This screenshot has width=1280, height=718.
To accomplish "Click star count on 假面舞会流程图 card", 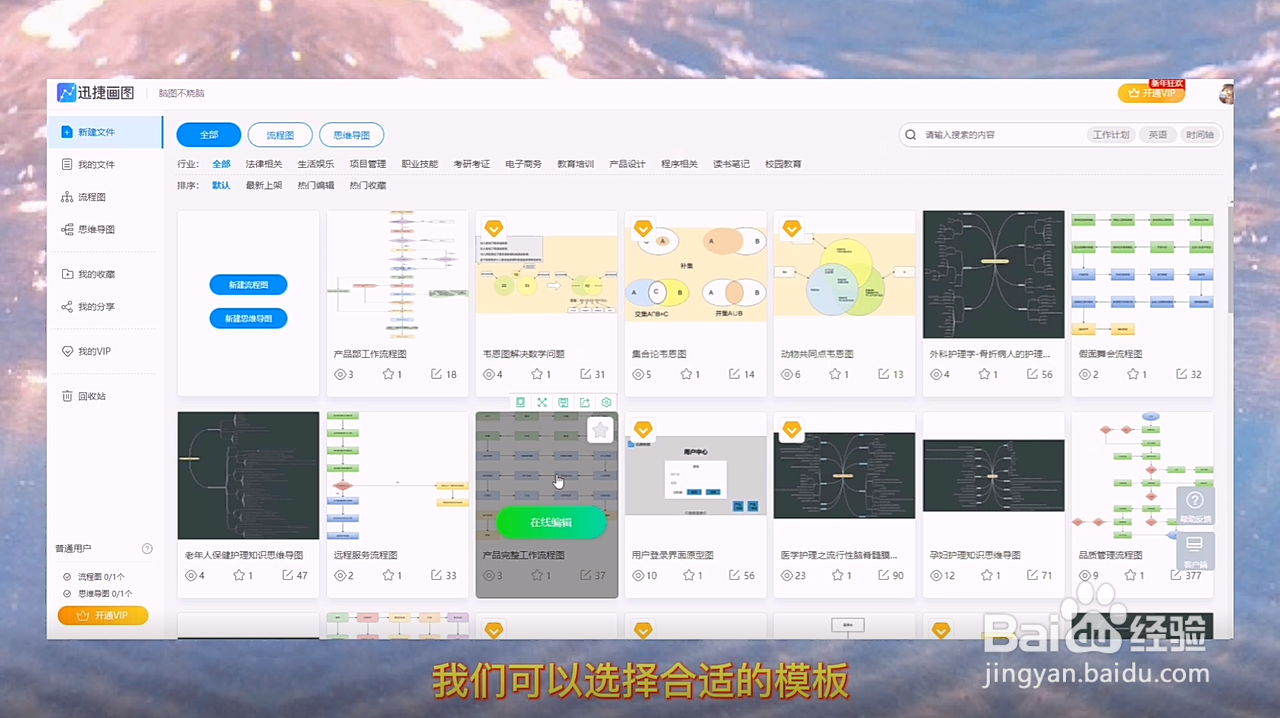I will pos(1137,374).
